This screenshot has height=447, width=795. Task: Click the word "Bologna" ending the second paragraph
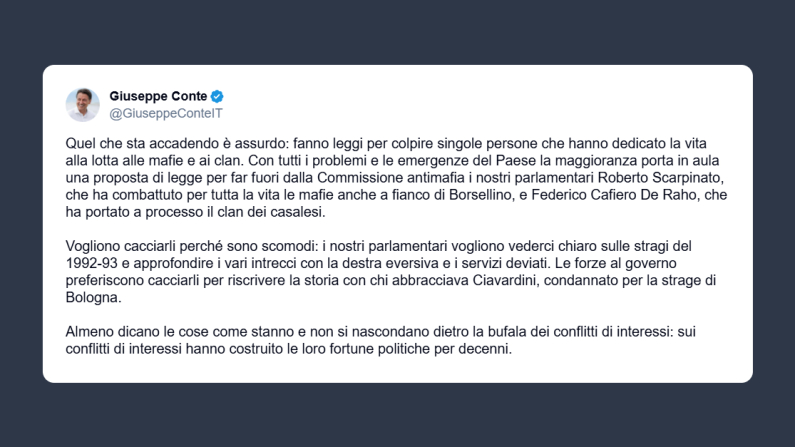[91, 298]
